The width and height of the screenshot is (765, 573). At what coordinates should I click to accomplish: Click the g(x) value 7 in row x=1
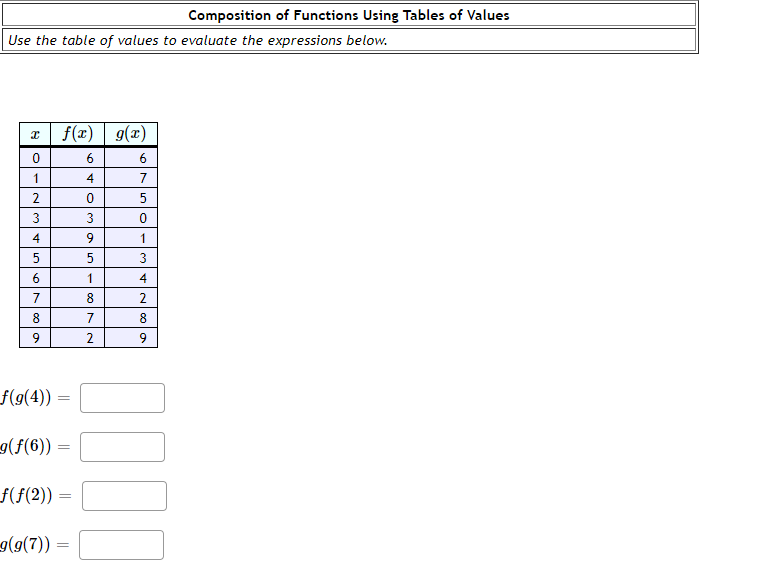pos(143,178)
